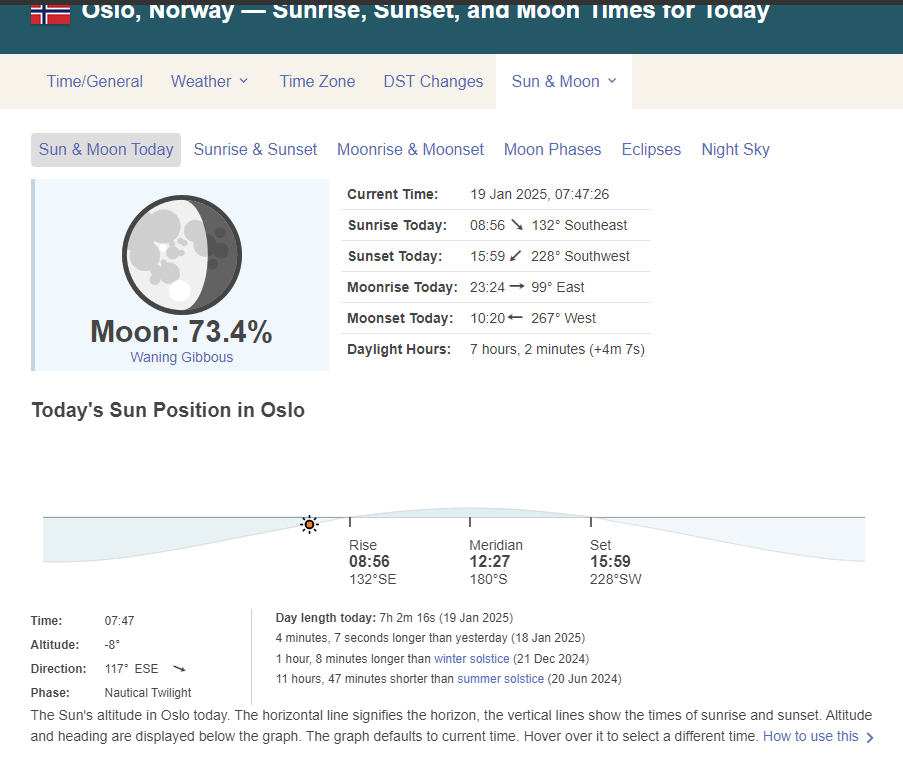Viewport: 903px width, 769px height.
Task: Click the sunset direction arrow icon
Action: click(x=516, y=256)
